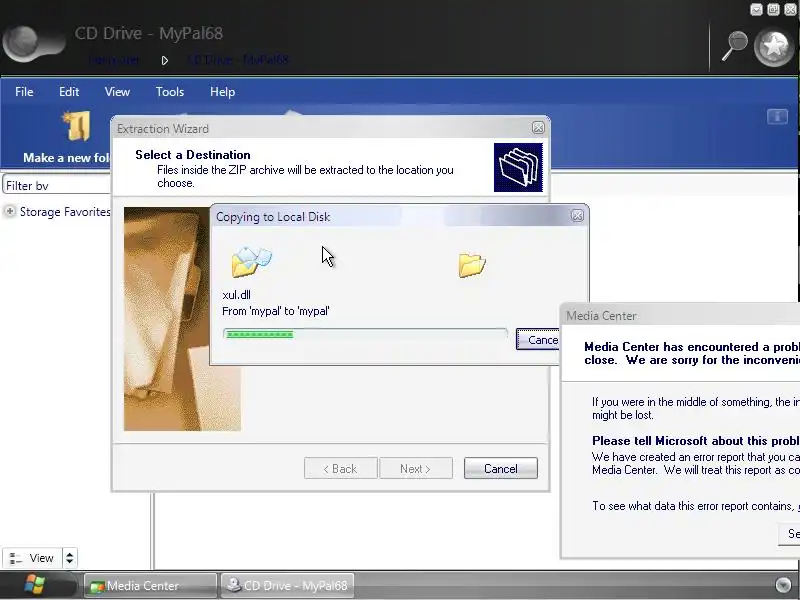Screen dimensions: 800x600
Task: Click the From 'mypal' to 'mypal' text
Action: tap(276, 311)
